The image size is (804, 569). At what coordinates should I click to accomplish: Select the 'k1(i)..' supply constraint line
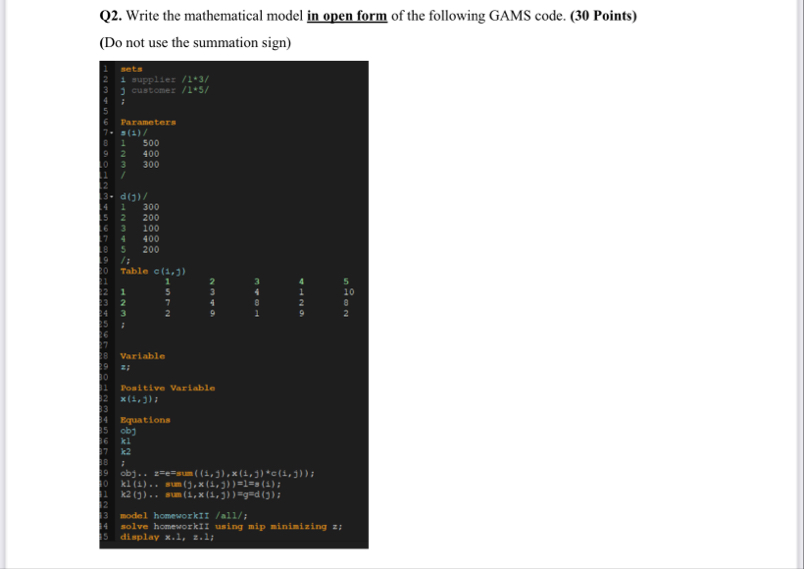pyautogui.click(x=200, y=484)
